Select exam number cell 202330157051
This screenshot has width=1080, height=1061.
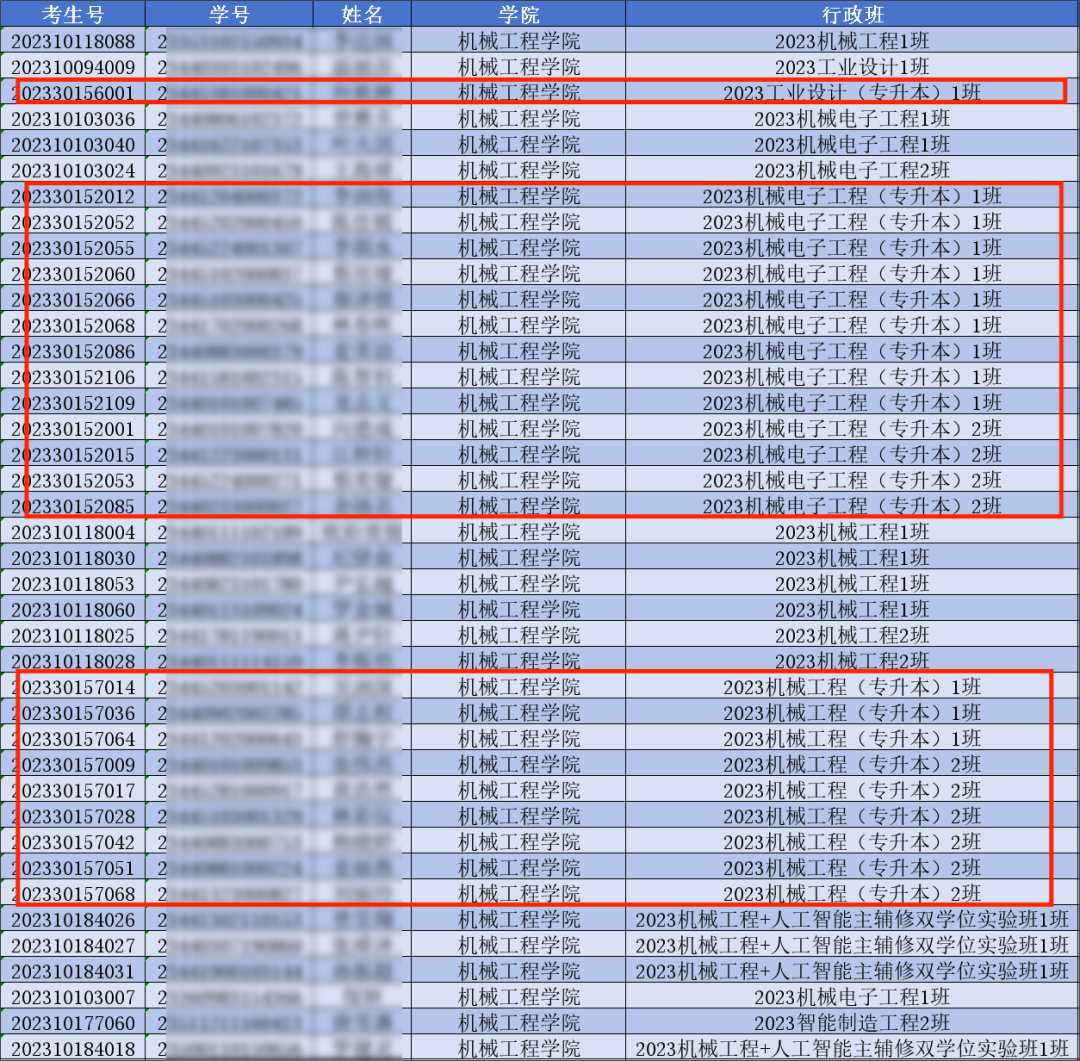point(73,867)
